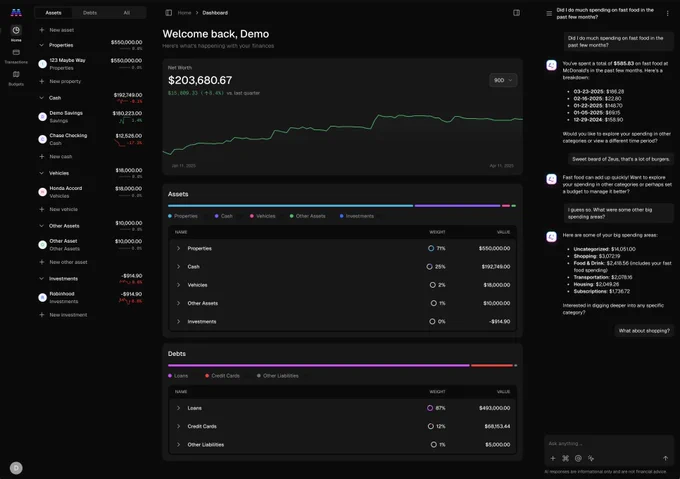Expand the Loans row in Debts table
This screenshot has height=479, width=680.
178,408
